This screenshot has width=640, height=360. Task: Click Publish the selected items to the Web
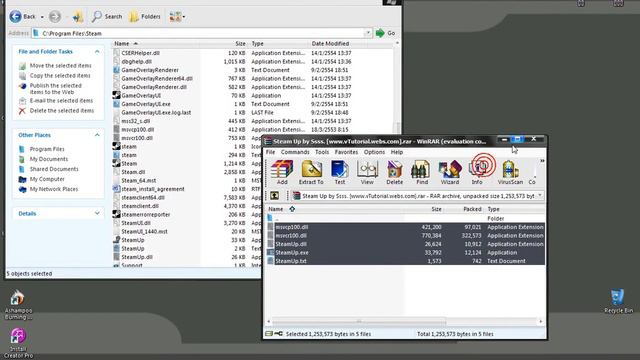56,89
